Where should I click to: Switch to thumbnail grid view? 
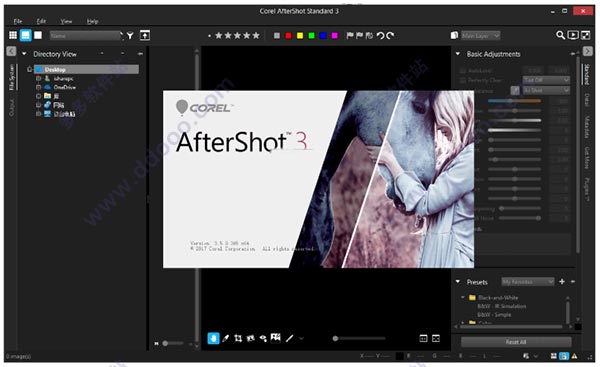[13, 35]
